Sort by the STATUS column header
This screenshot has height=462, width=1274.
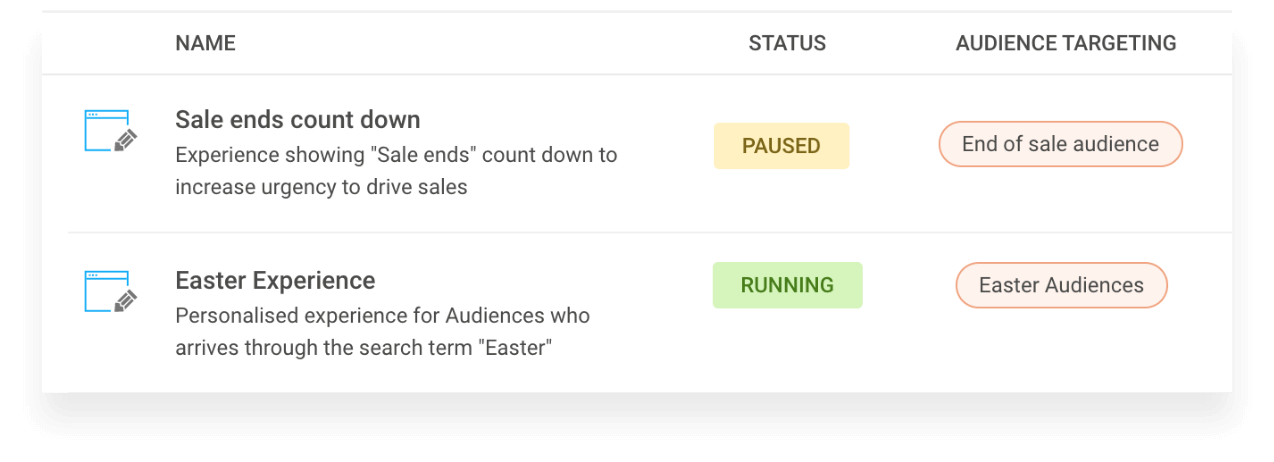pos(787,43)
